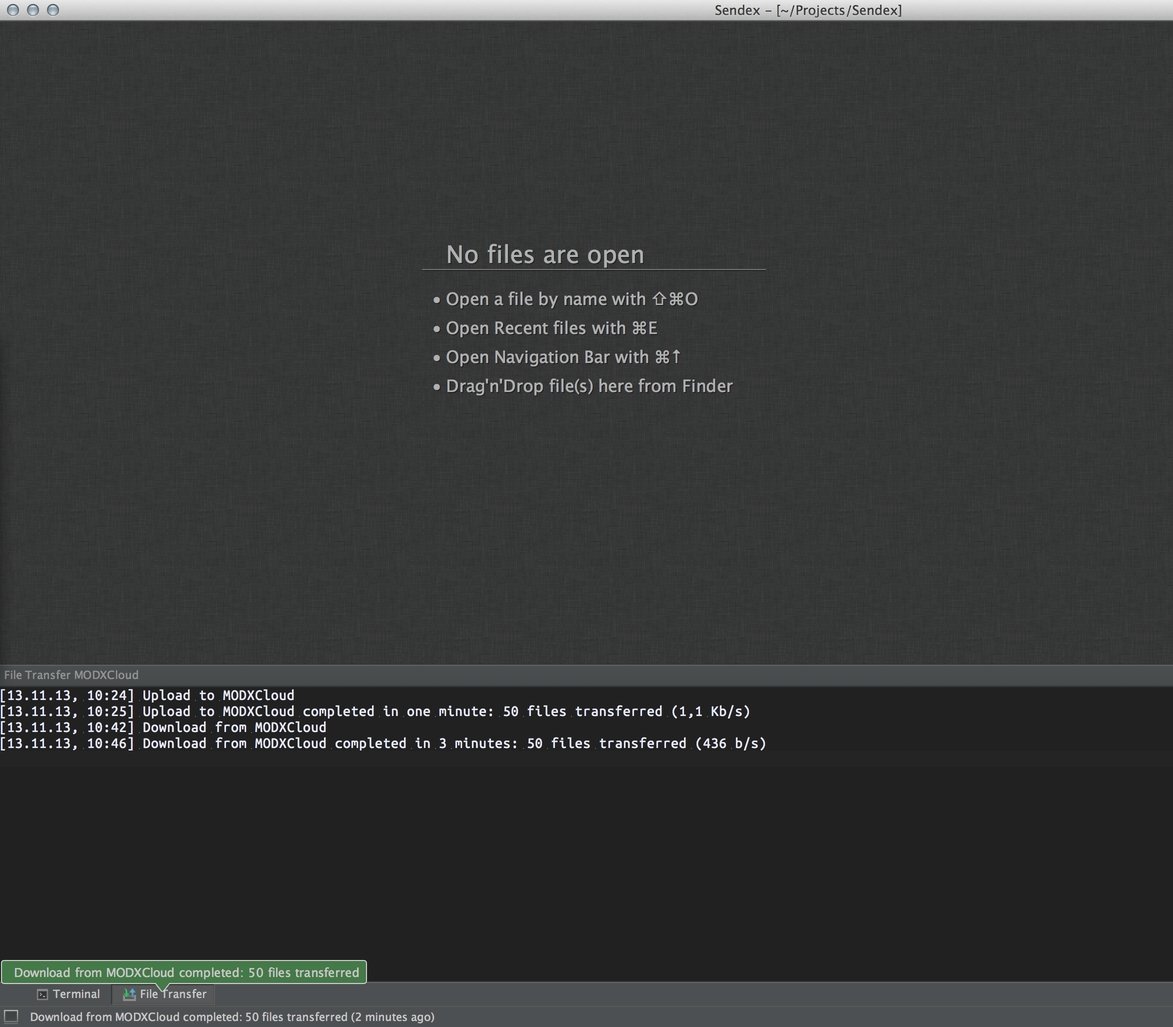Image resolution: width=1173 pixels, height=1027 pixels.
Task: Click the File Transfer arrows icon
Action: (129, 994)
